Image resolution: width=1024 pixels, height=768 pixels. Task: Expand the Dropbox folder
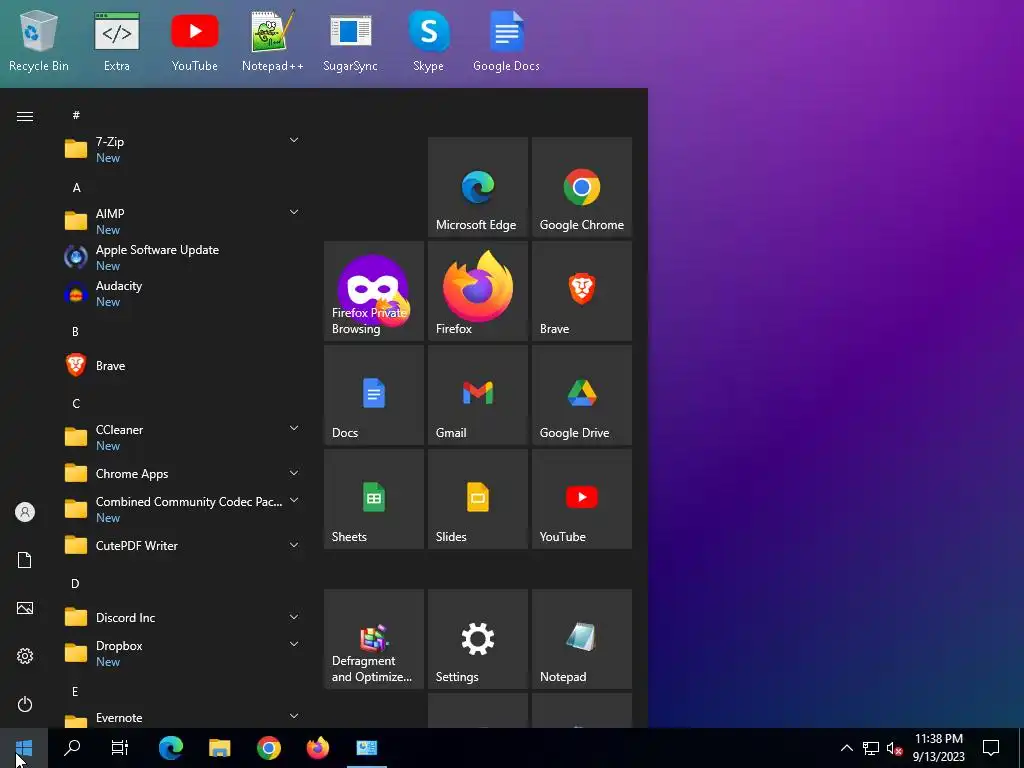182,653
